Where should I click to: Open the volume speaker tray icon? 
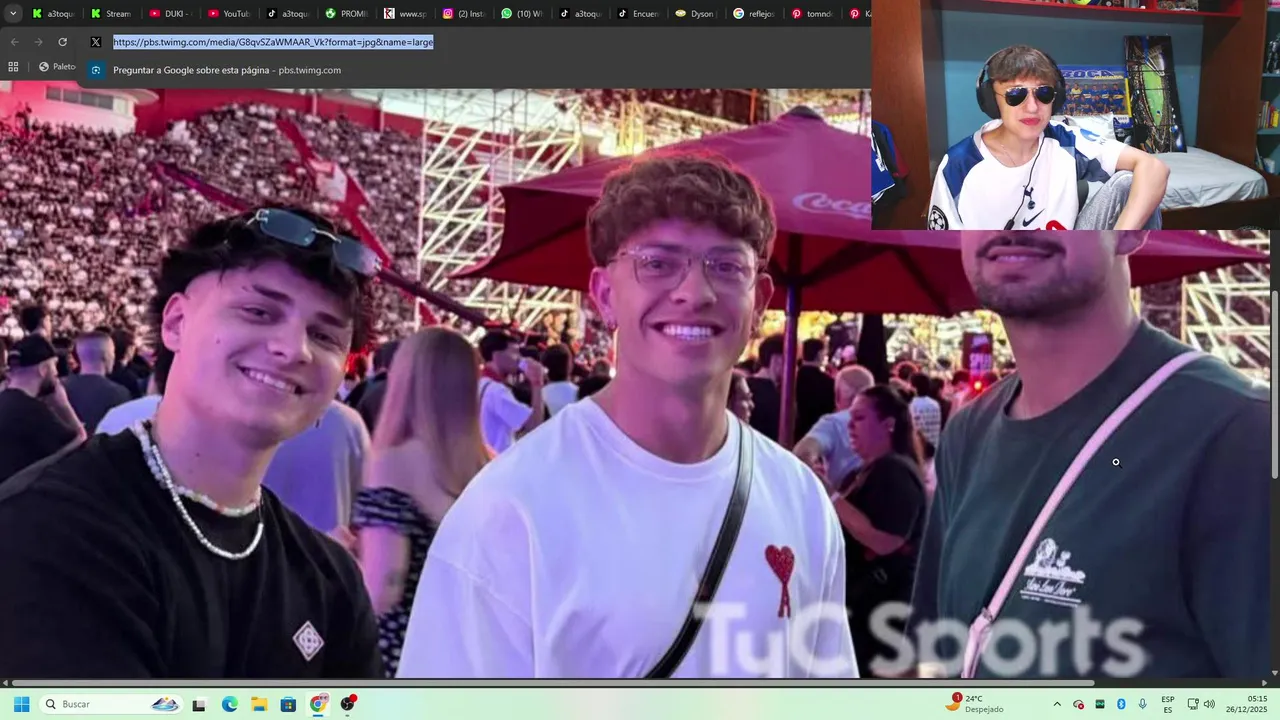pos(1209,704)
